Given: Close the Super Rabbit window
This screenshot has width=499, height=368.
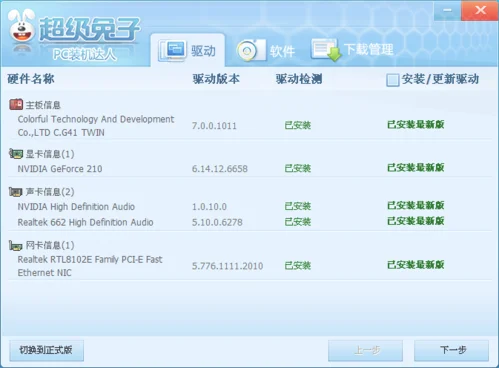Looking at the screenshot, I should click(480, 10).
